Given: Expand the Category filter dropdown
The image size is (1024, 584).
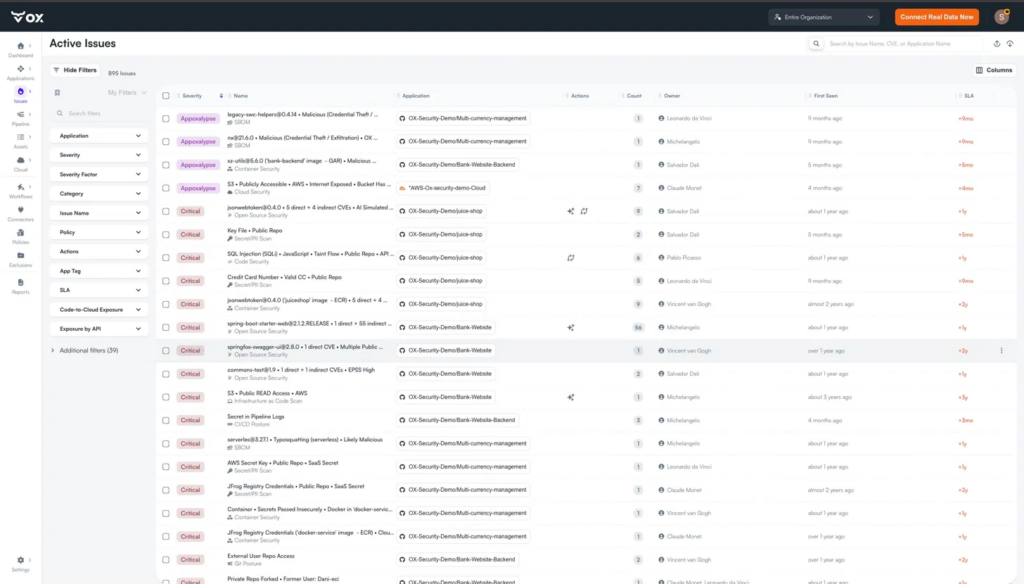Looking at the screenshot, I should [x=99, y=194].
